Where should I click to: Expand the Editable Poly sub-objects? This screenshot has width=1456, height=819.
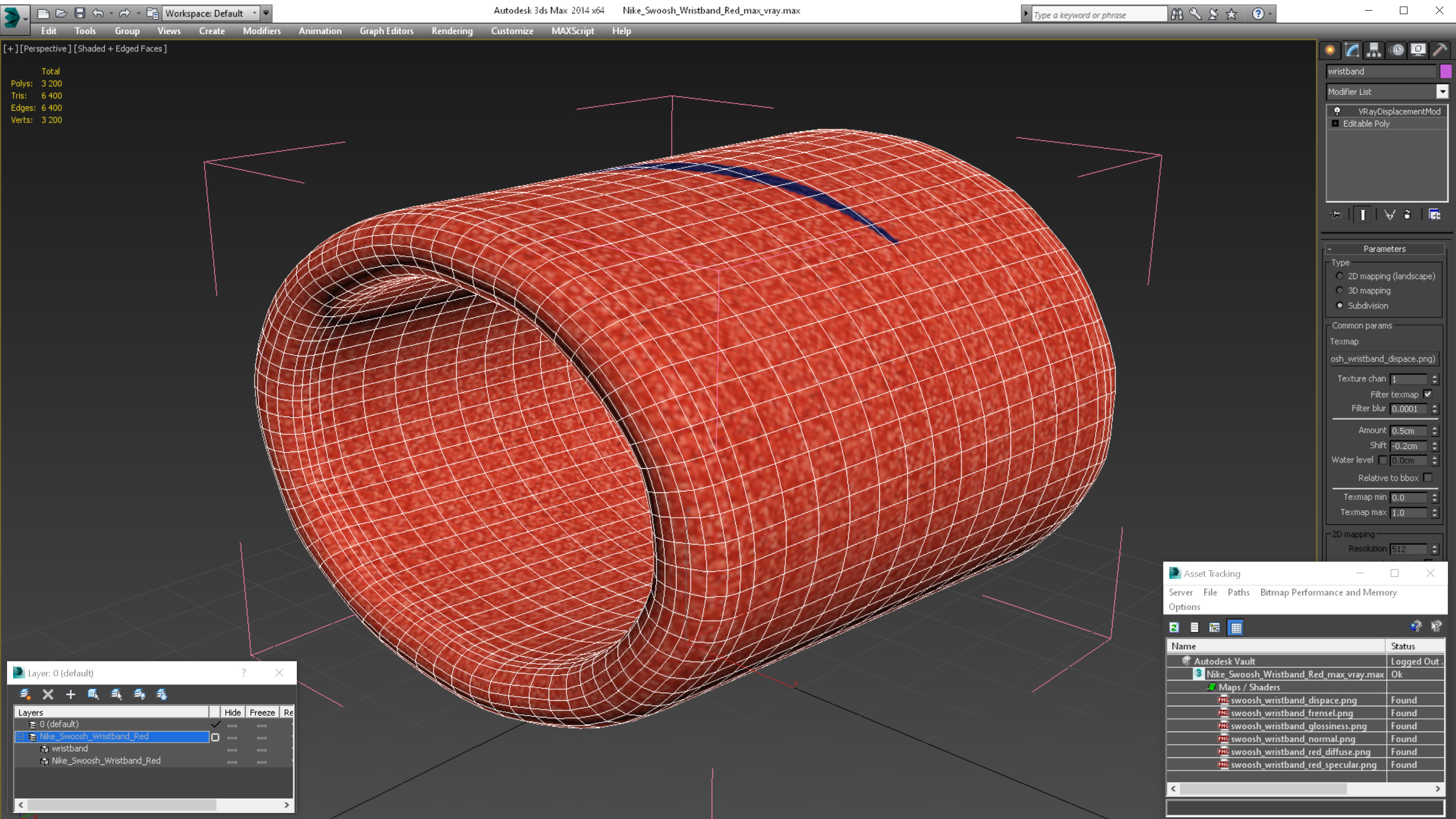[x=1335, y=123]
